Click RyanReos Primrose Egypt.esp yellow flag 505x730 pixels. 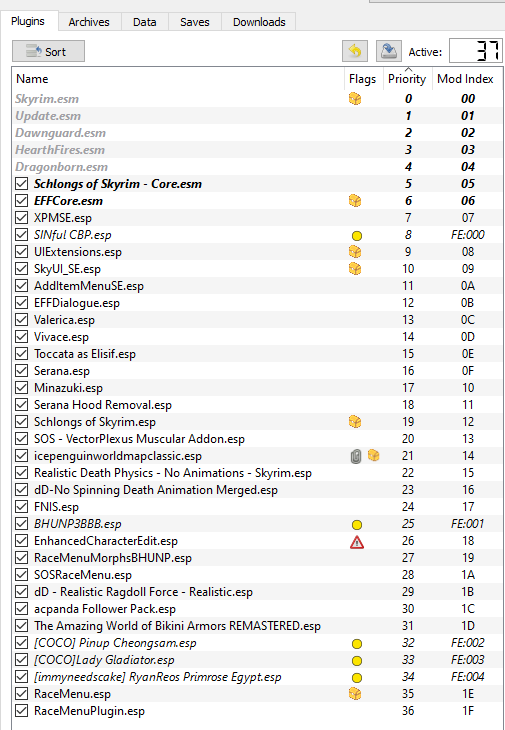pyautogui.click(x=357, y=678)
